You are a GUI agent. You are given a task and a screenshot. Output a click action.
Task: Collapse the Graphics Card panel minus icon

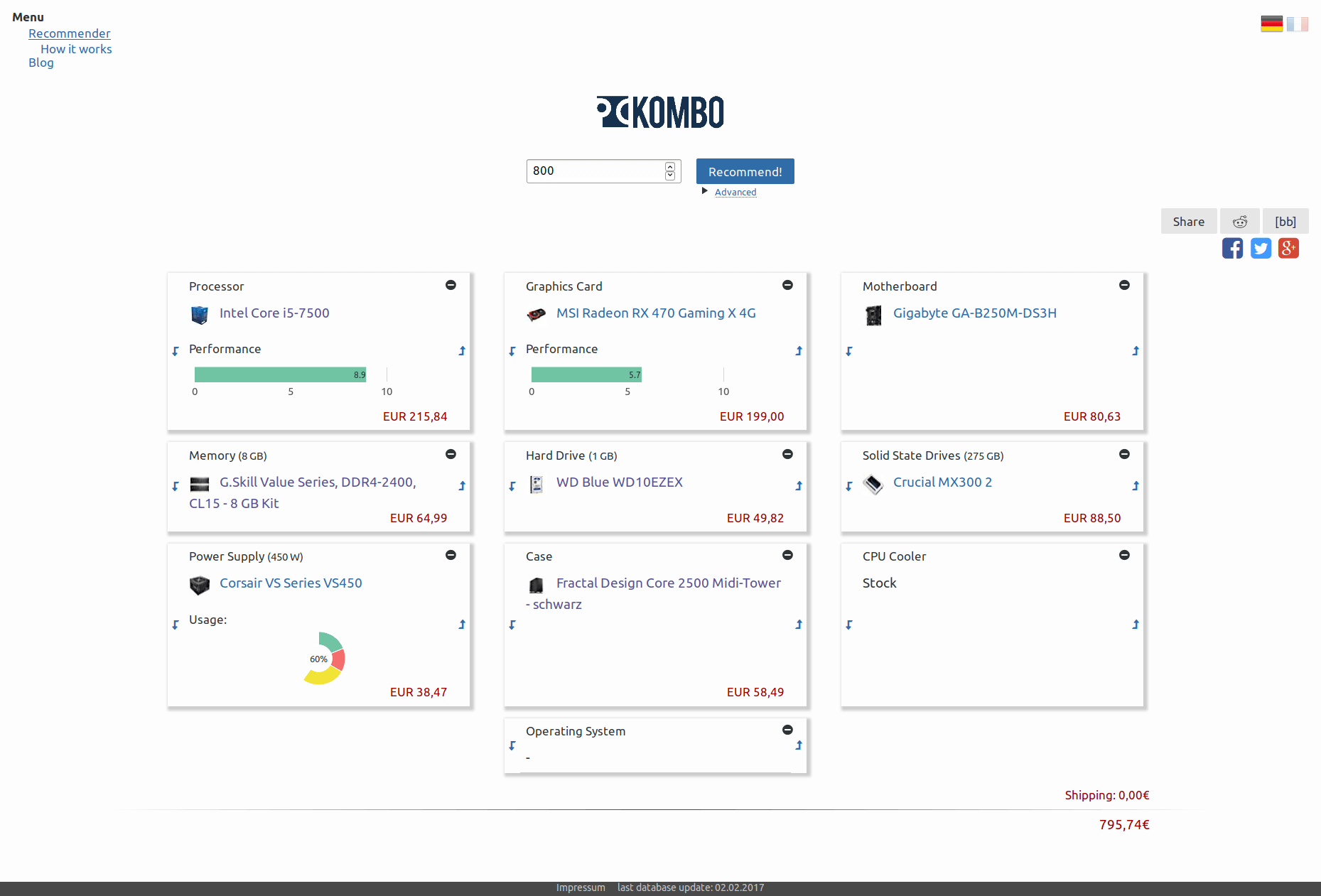point(787,285)
